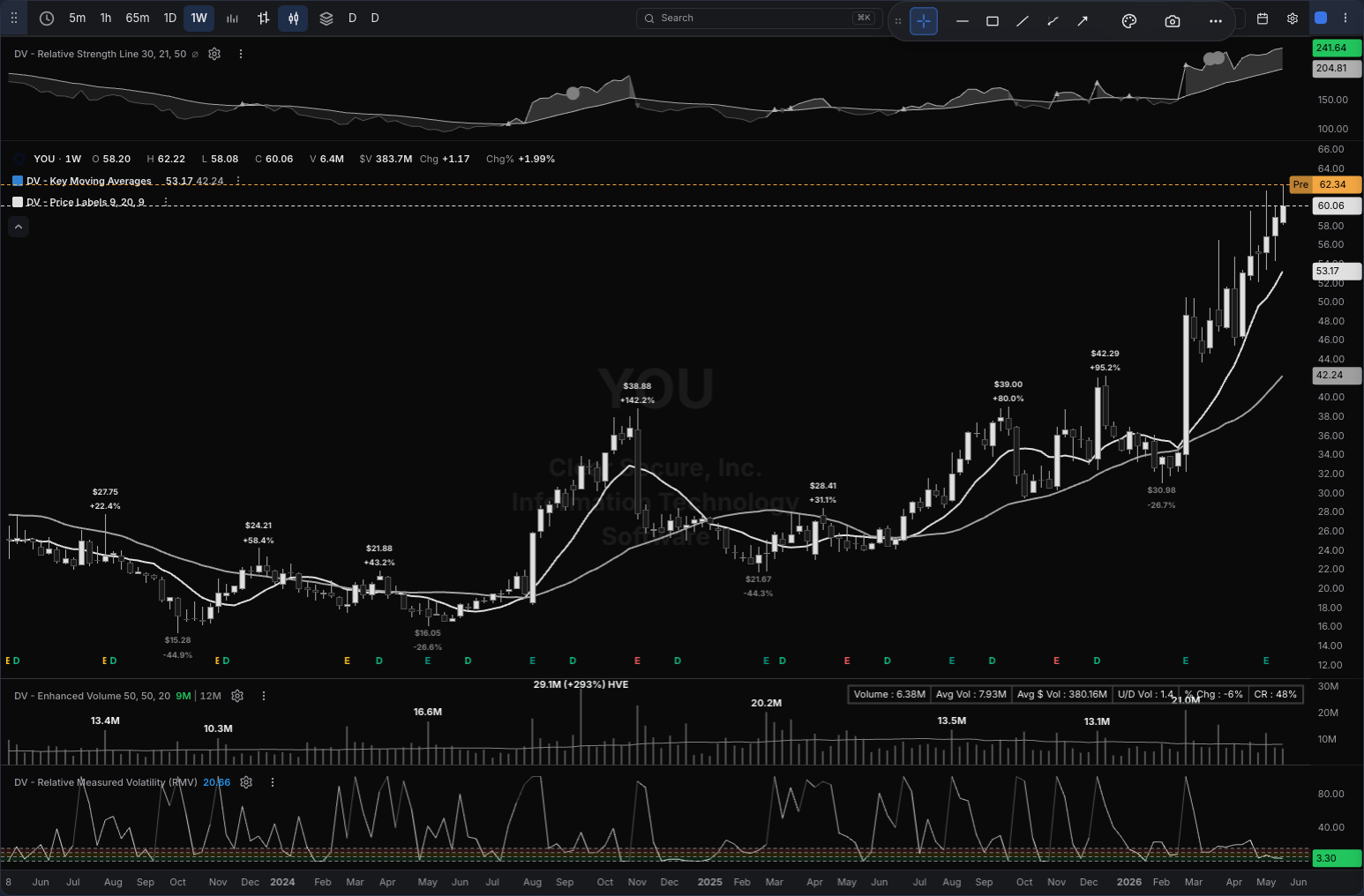This screenshot has width=1364, height=896.
Task: Focus the Search symbol field
Action: click(760, 18)
